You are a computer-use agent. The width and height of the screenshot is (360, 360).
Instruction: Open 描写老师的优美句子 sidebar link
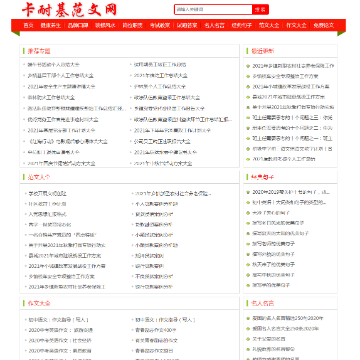click(x=274, y=244)
